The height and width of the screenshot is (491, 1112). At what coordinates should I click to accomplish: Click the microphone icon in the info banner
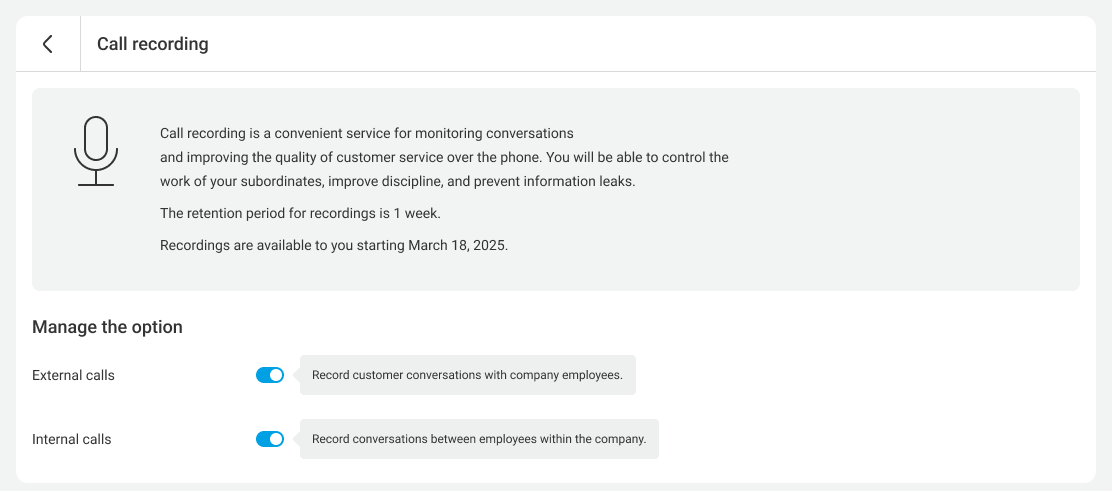coord(96,151)
